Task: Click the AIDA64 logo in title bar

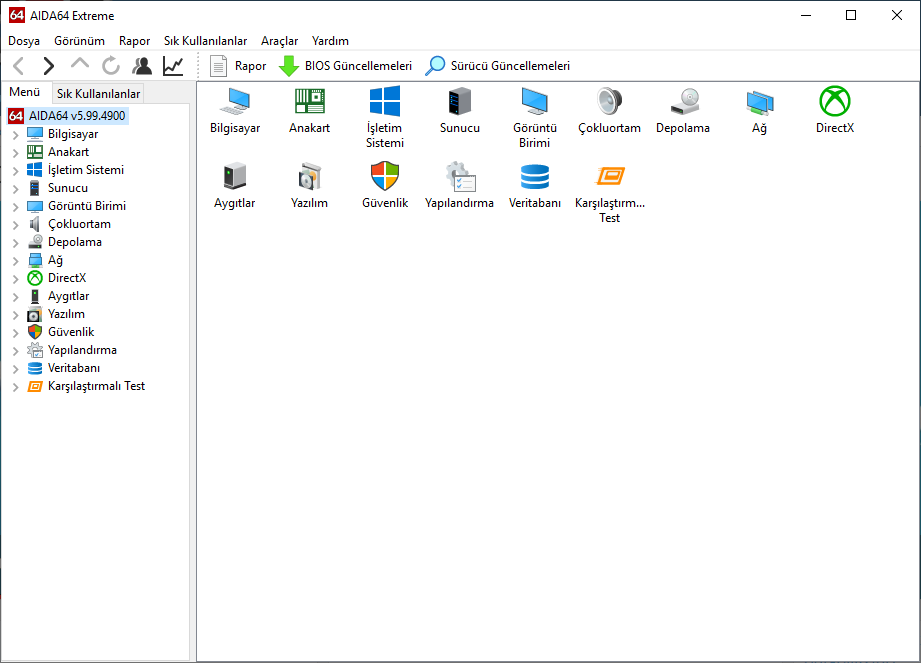Action: (16, 15)
